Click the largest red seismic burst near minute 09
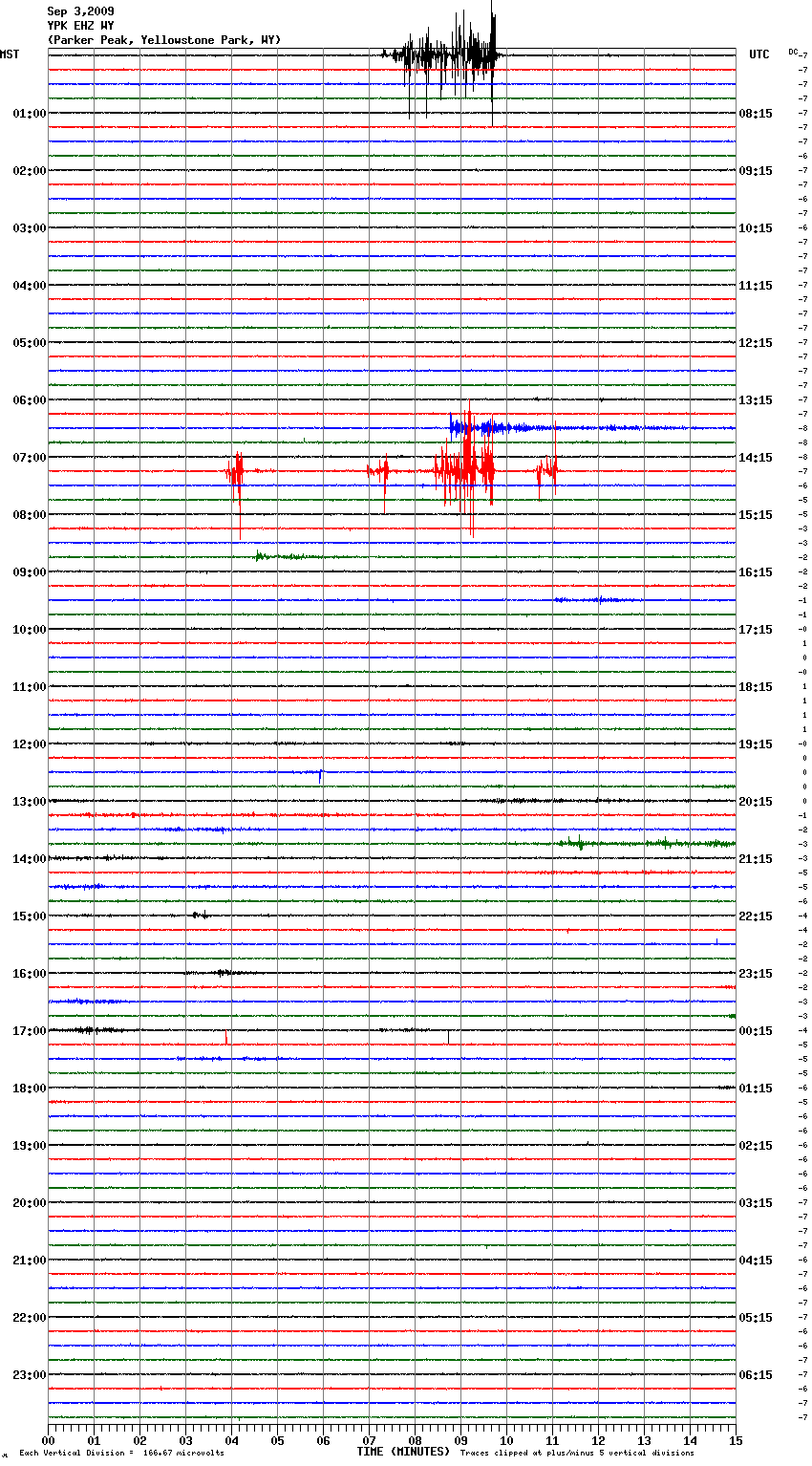Image resolution: width=812 pixels, height=1466 pixels. [x=465, y=470]
